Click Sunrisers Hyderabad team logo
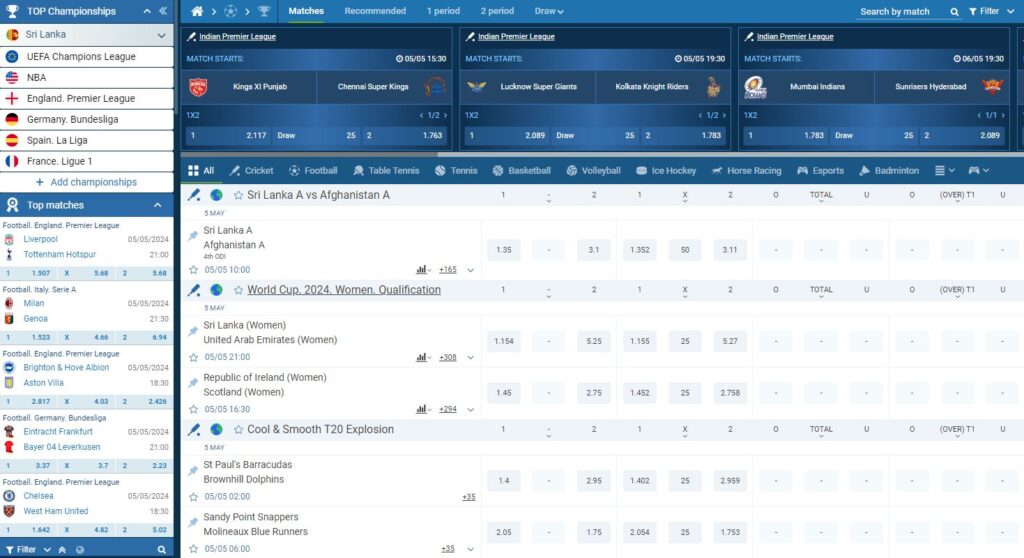Image resolution: width=1024 pixels, height=558 pixels. click(992, 86)
